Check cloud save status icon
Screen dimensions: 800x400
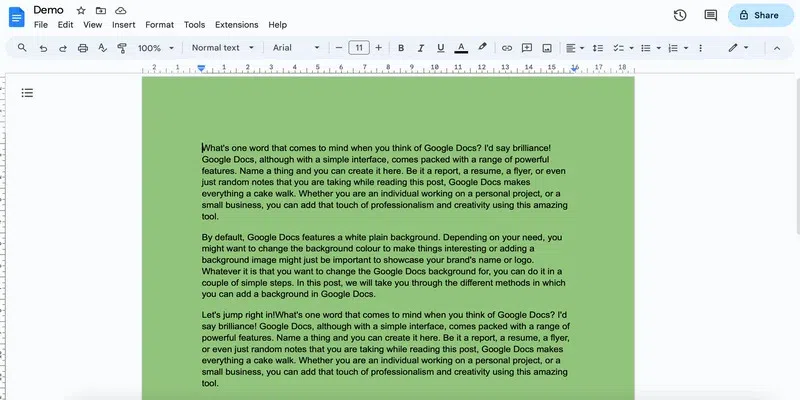click(x=120, y=10)
